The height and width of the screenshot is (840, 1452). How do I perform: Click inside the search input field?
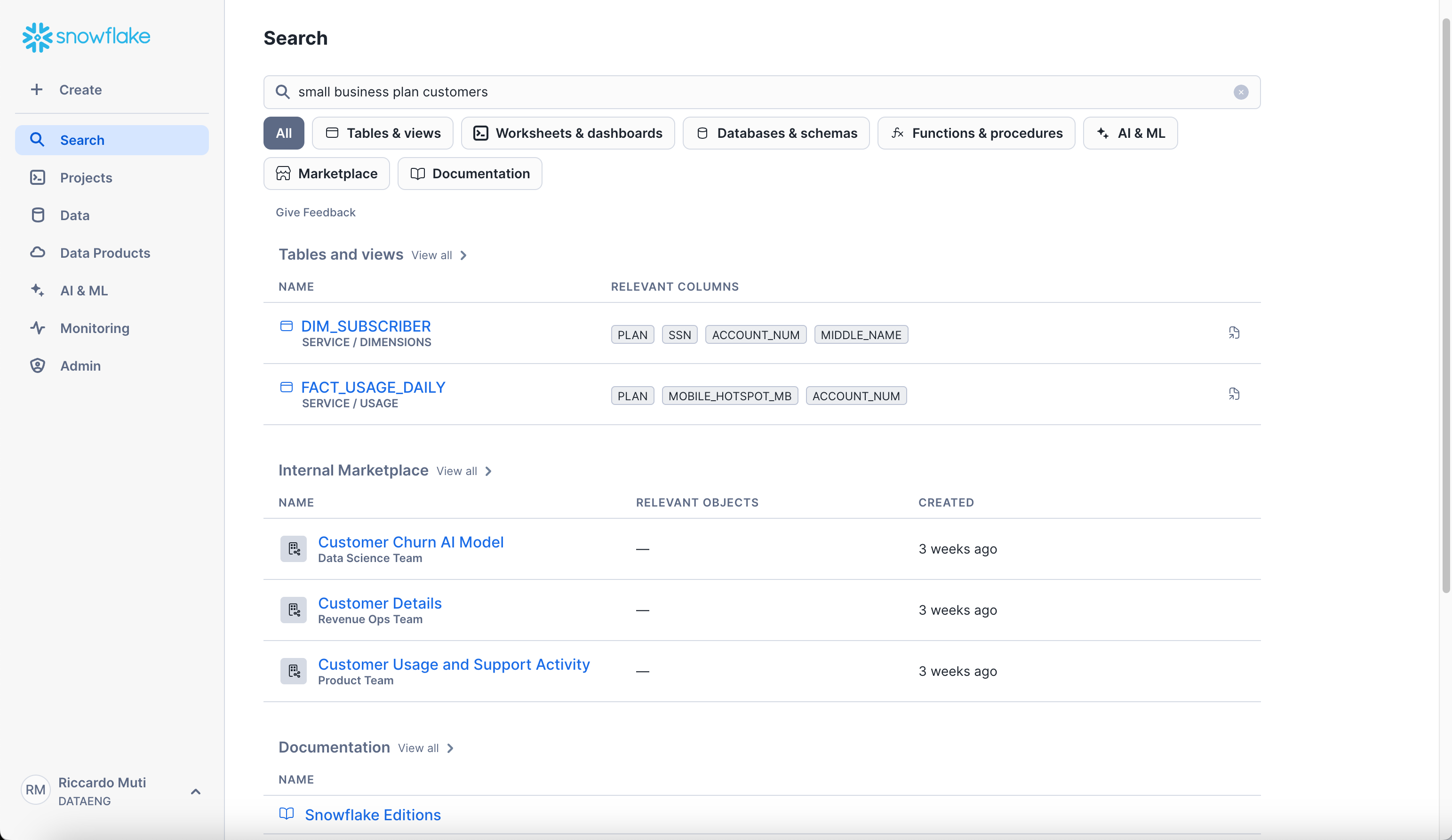point(749,92)
